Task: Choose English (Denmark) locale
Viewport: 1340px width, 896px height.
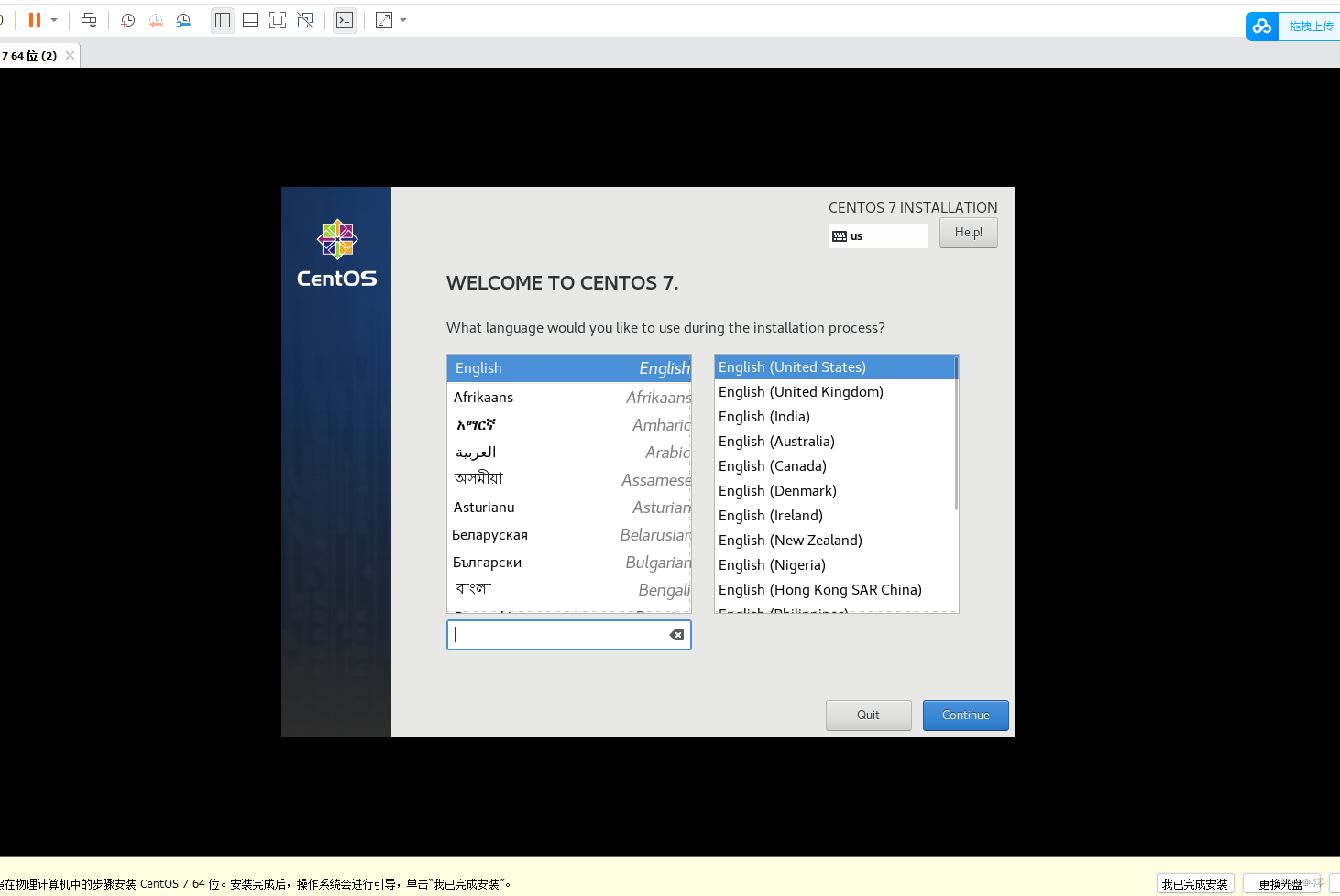Action: coord(834,491)
